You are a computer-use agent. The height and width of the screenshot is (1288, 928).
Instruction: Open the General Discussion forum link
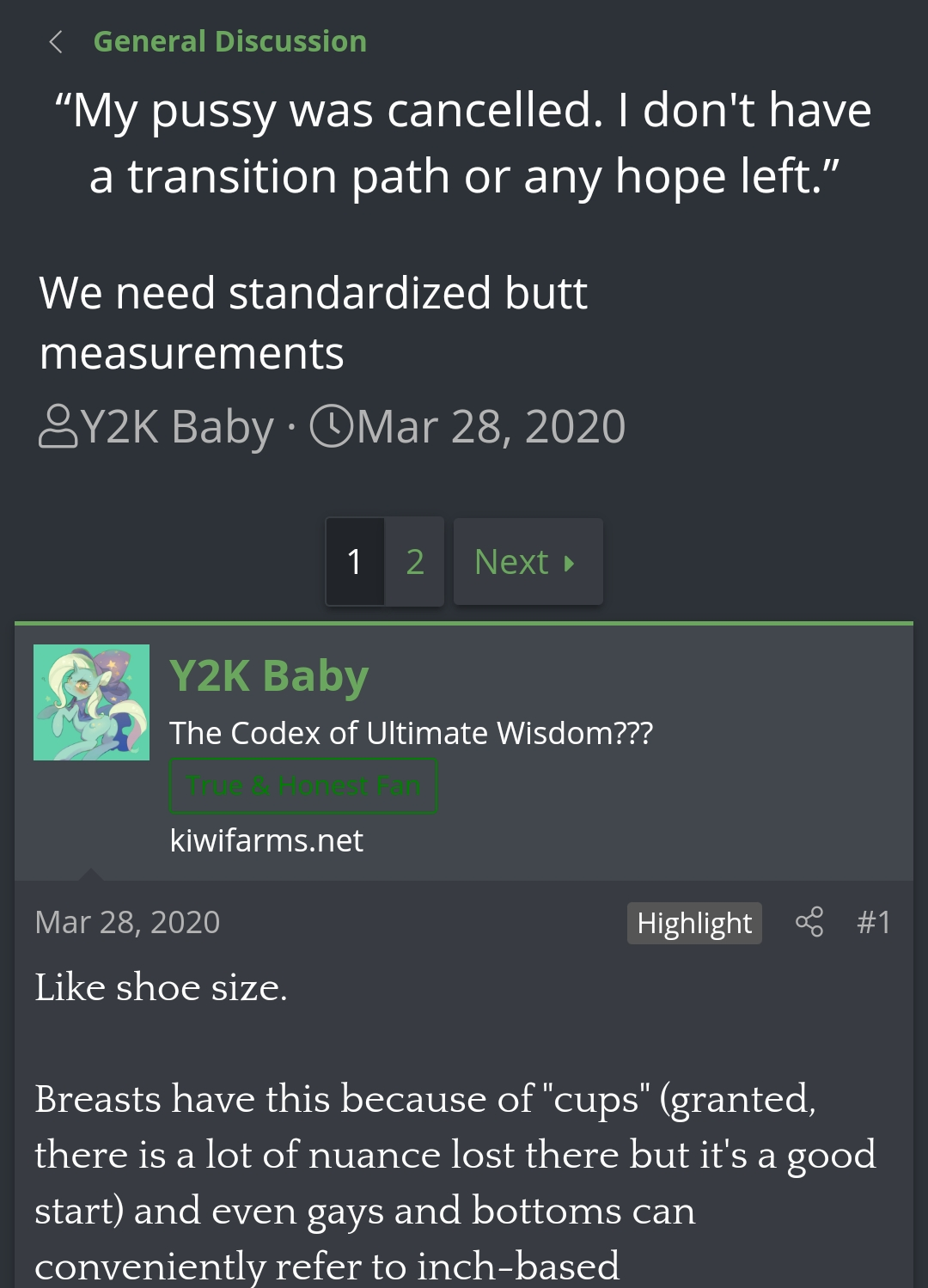229,41
